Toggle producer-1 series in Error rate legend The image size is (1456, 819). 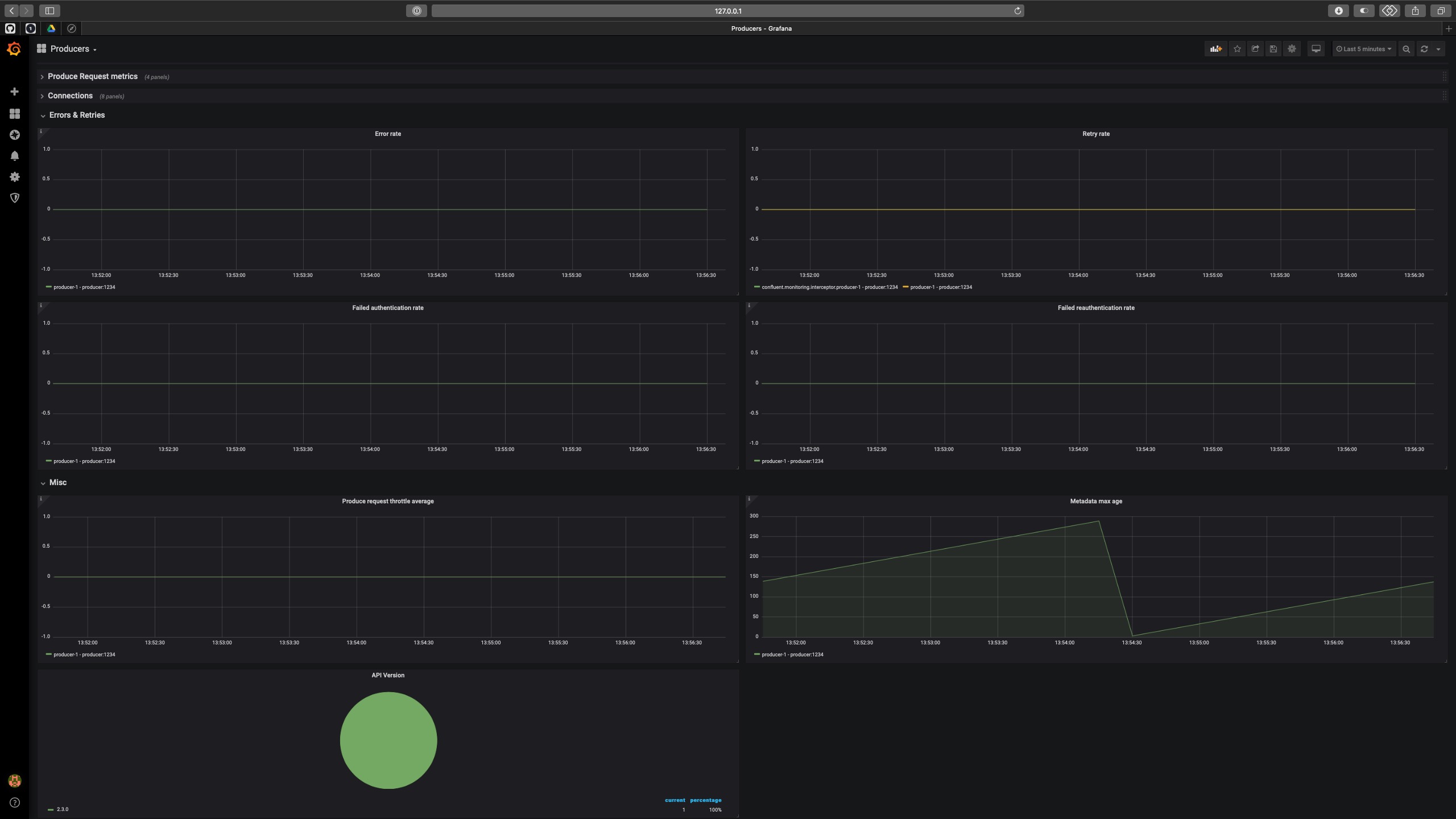point(84,287)
